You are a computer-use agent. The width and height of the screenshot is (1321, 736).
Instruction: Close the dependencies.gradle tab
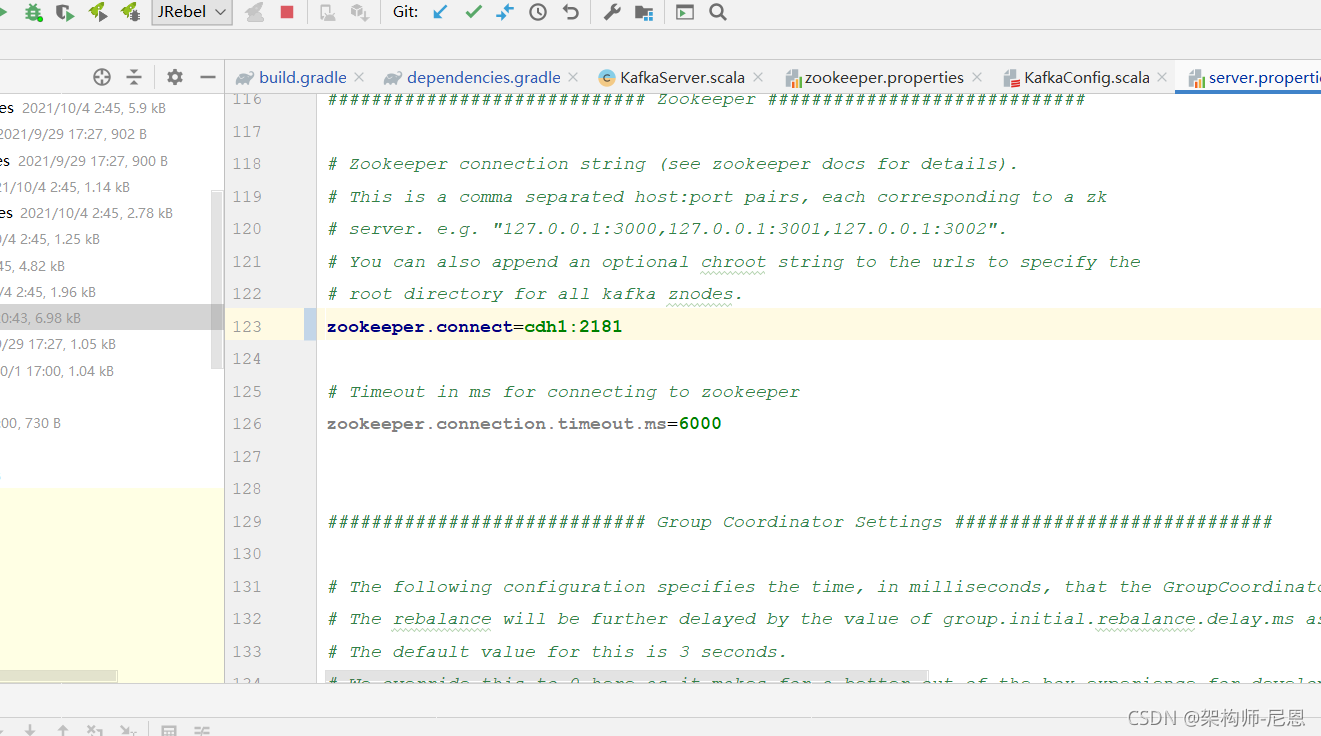tap(573, 77)
